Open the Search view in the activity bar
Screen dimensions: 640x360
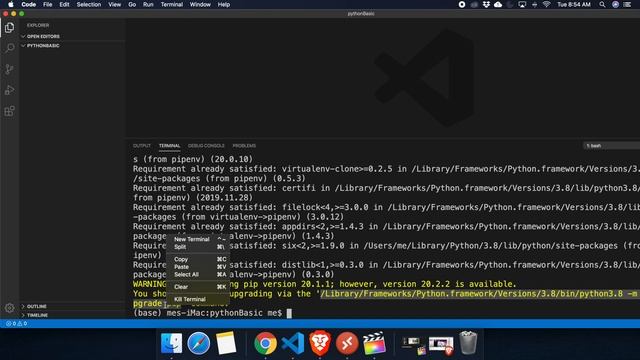tap(9, 48)
